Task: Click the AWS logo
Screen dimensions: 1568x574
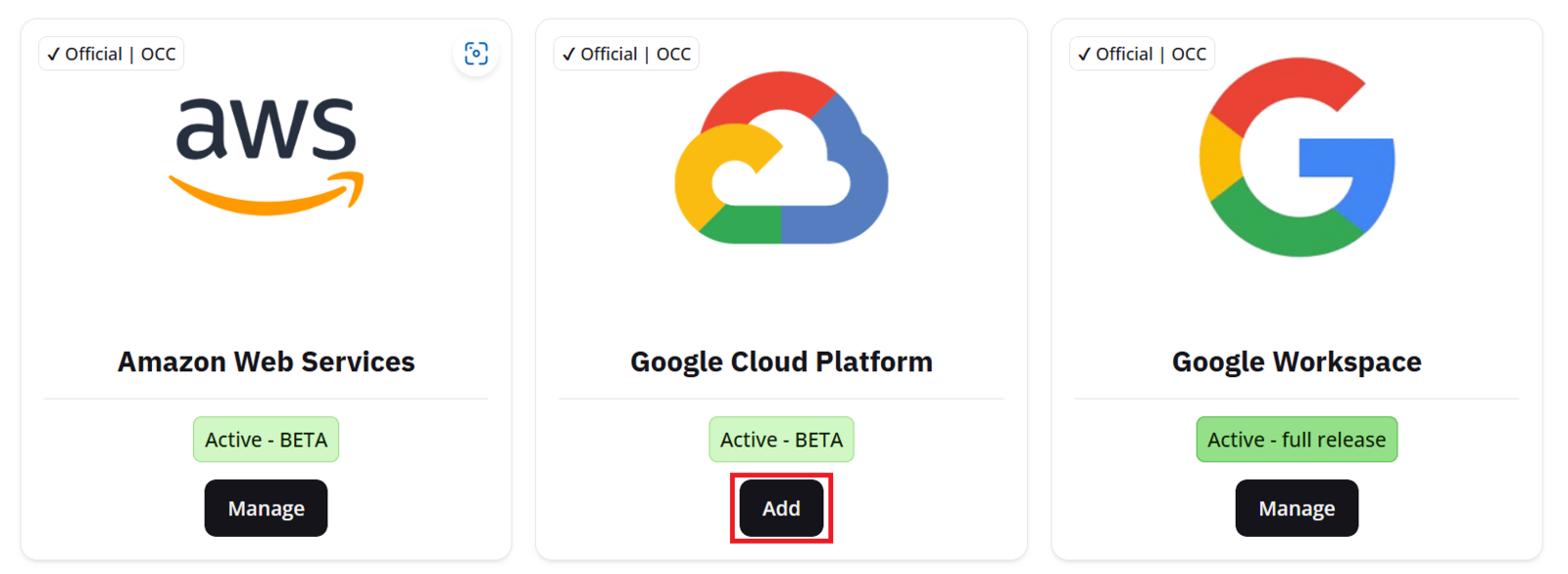Action: pos(266,155)
